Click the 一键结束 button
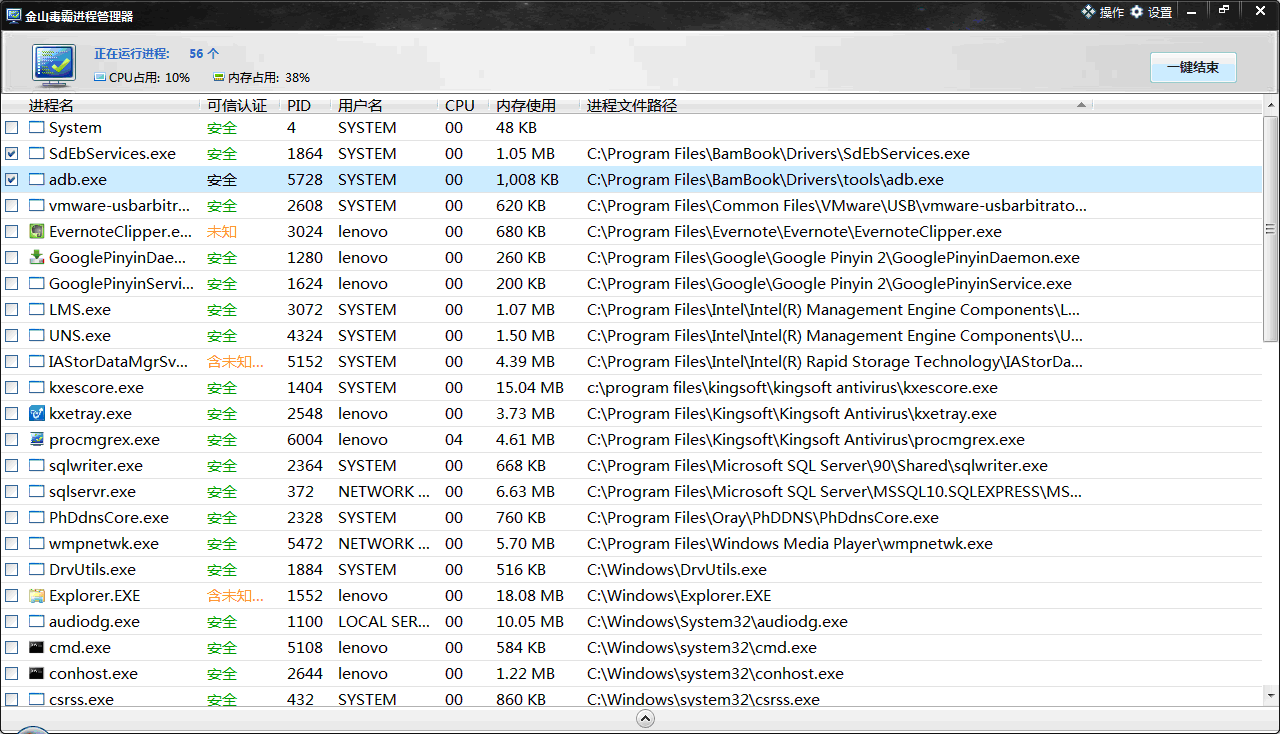 (x=1192, y=68)
